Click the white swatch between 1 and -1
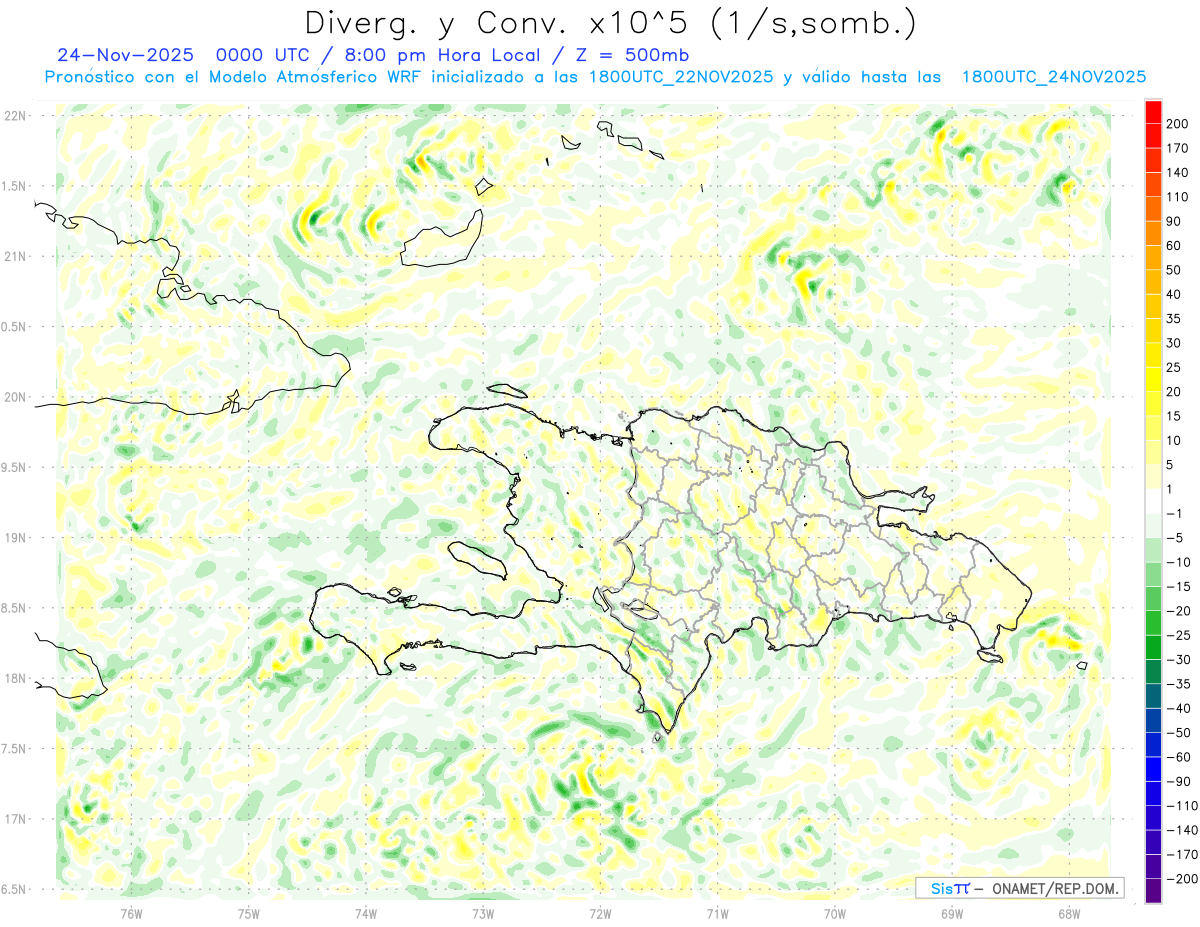This screenshot has height=927, width=1200. point(1153,501)
